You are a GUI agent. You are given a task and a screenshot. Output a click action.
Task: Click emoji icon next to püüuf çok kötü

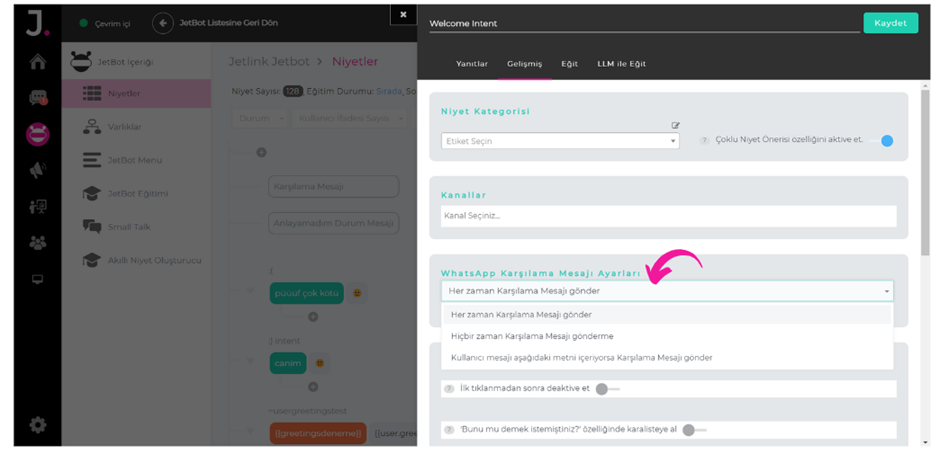pos(357,293)
